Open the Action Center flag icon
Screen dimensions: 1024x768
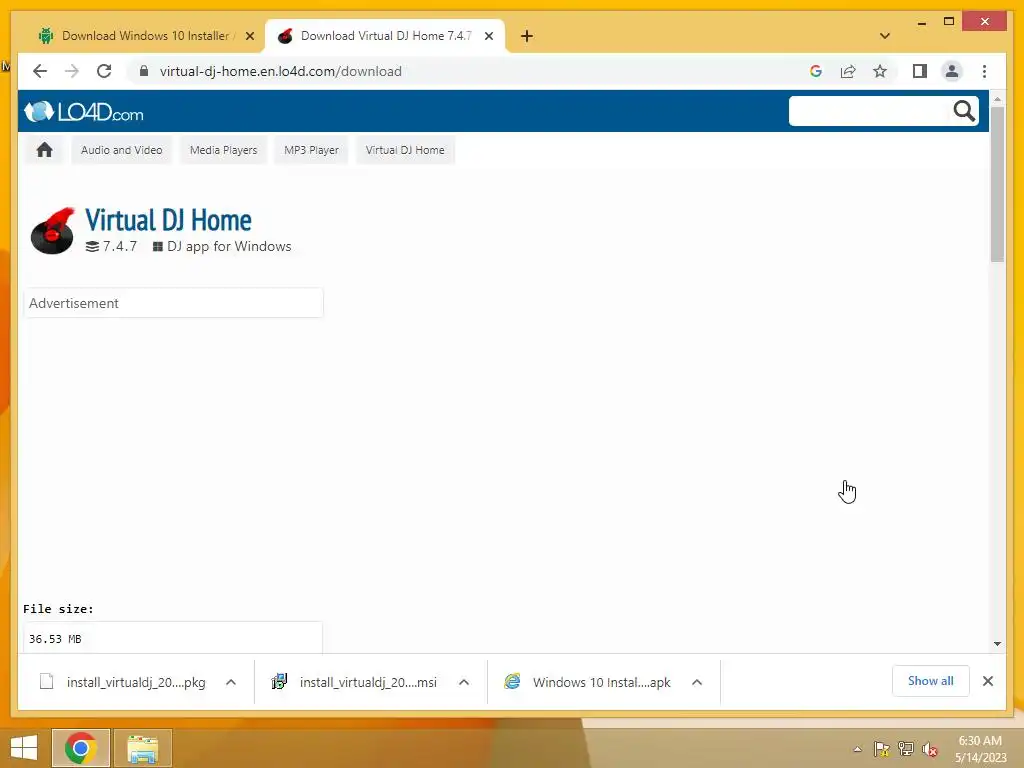click(882, 749)
